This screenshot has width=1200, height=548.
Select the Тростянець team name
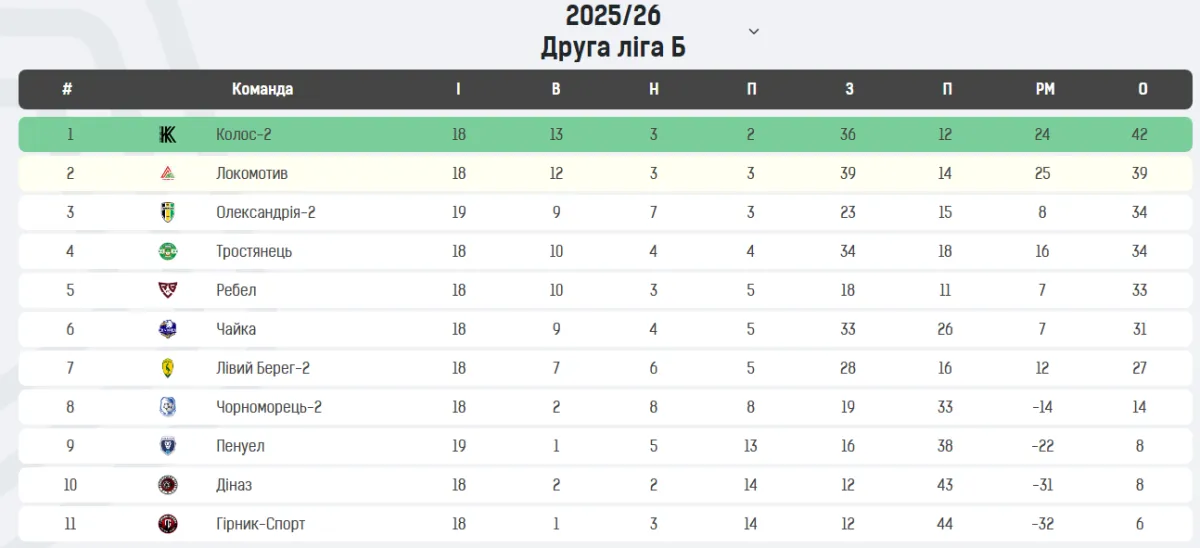pyautogui.click(x=254, y=251)
